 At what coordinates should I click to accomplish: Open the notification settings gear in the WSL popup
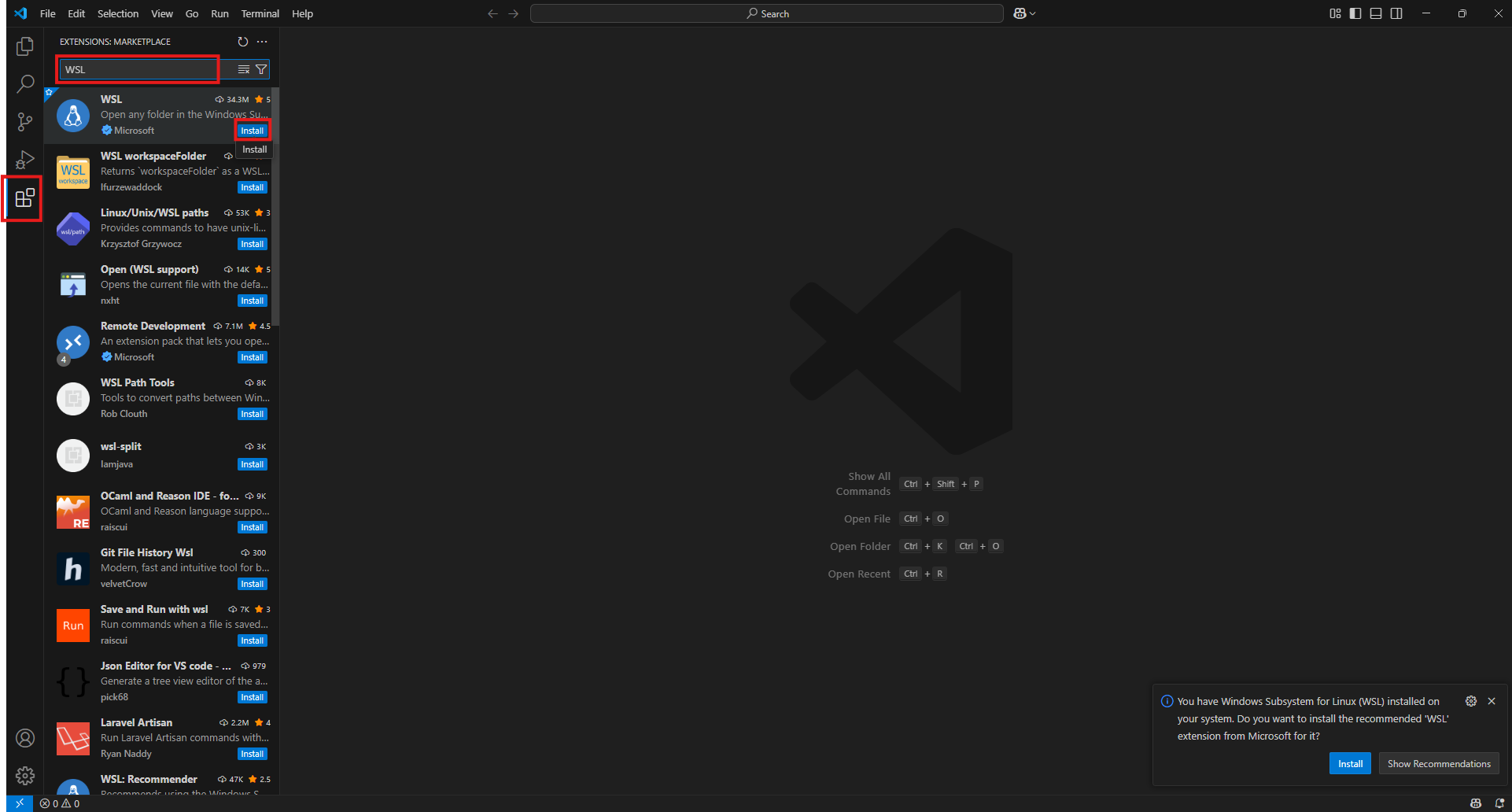[x=1470, y=701]
